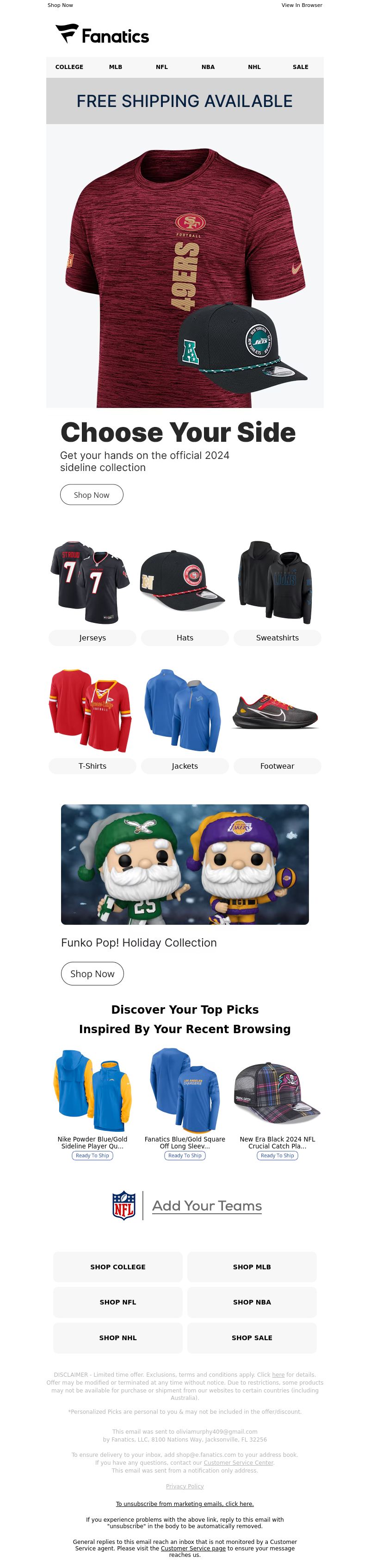The width and height of the screenshot is (370, 1568).
Task: Select the Jackets category label
Action: pyautogui.click(x=185, y=766)
